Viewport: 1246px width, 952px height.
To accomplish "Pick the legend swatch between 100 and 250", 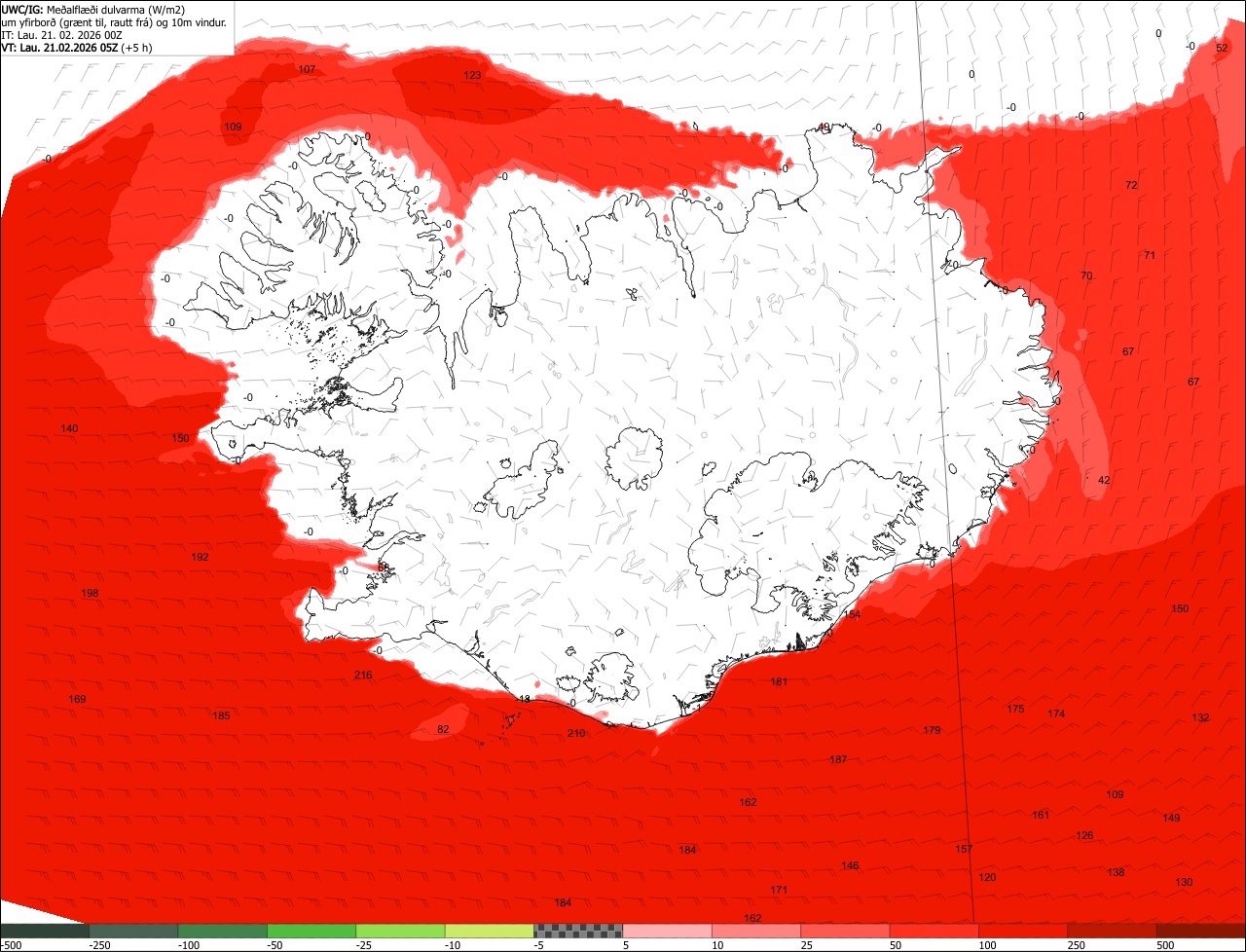I will tap(1023, 931).
